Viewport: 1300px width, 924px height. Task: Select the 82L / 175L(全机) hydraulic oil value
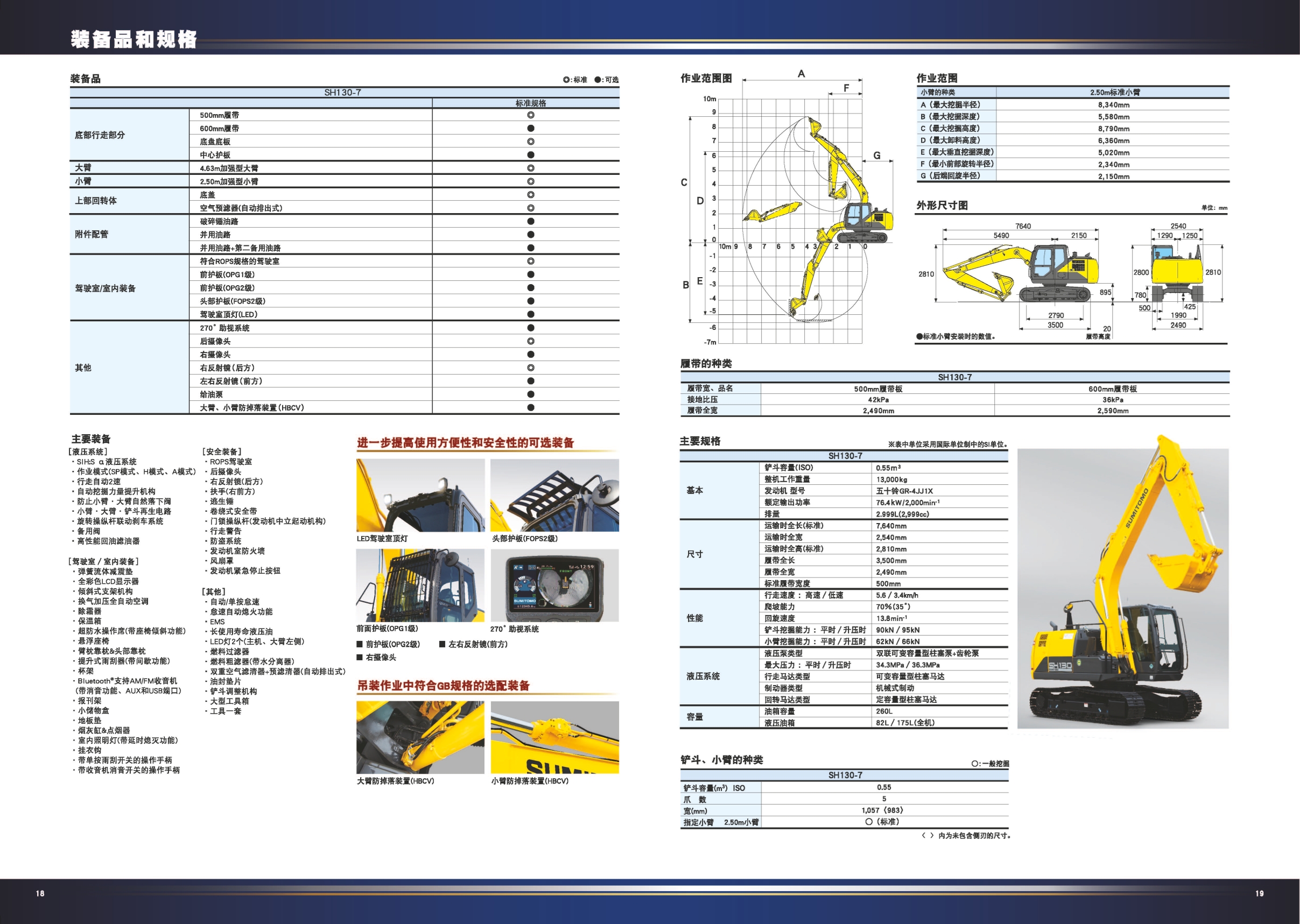[905, 723]
